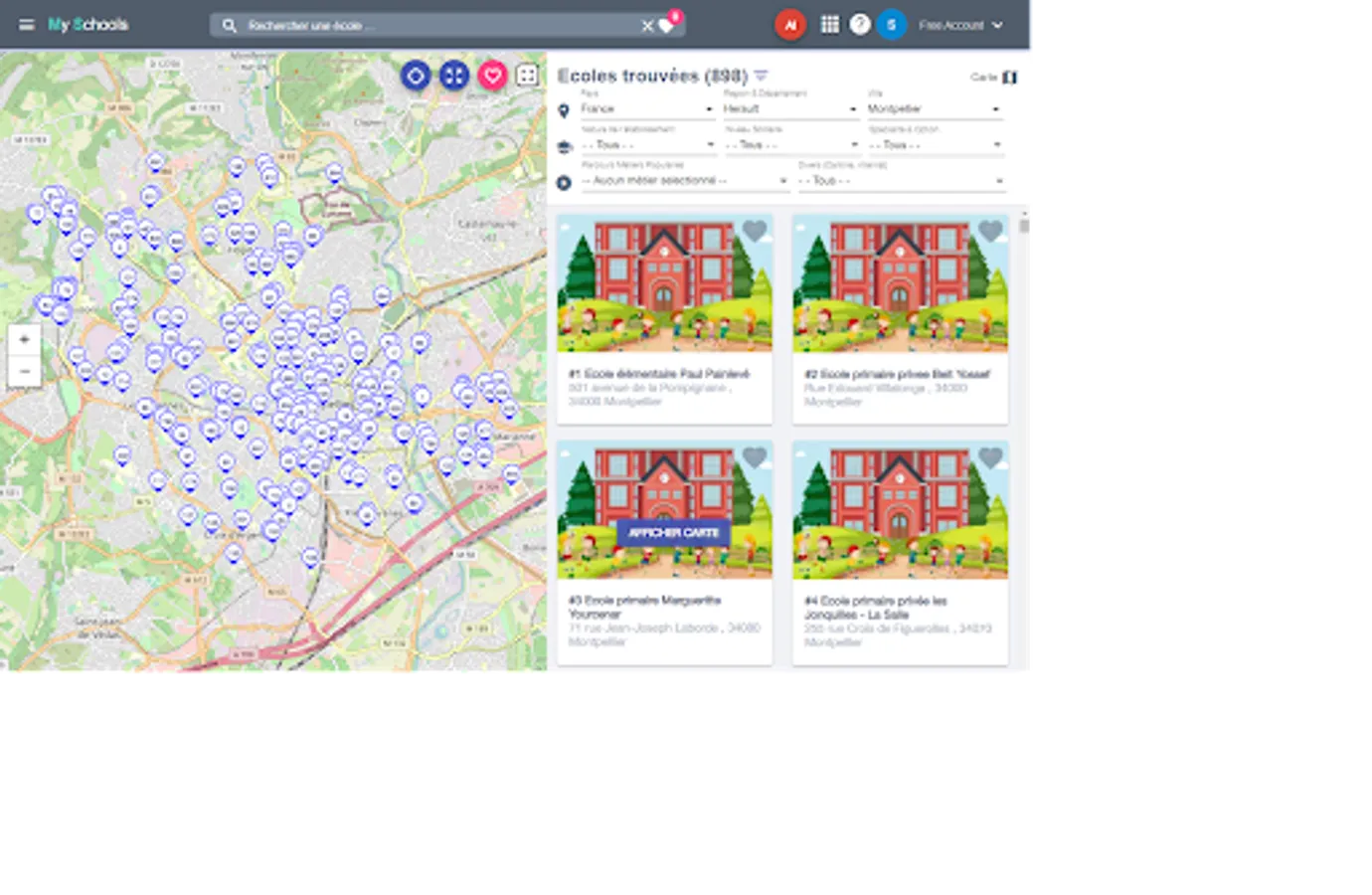Open Ecole élémentaire Paul Painlevé thumbnail

tap(664, 285)
